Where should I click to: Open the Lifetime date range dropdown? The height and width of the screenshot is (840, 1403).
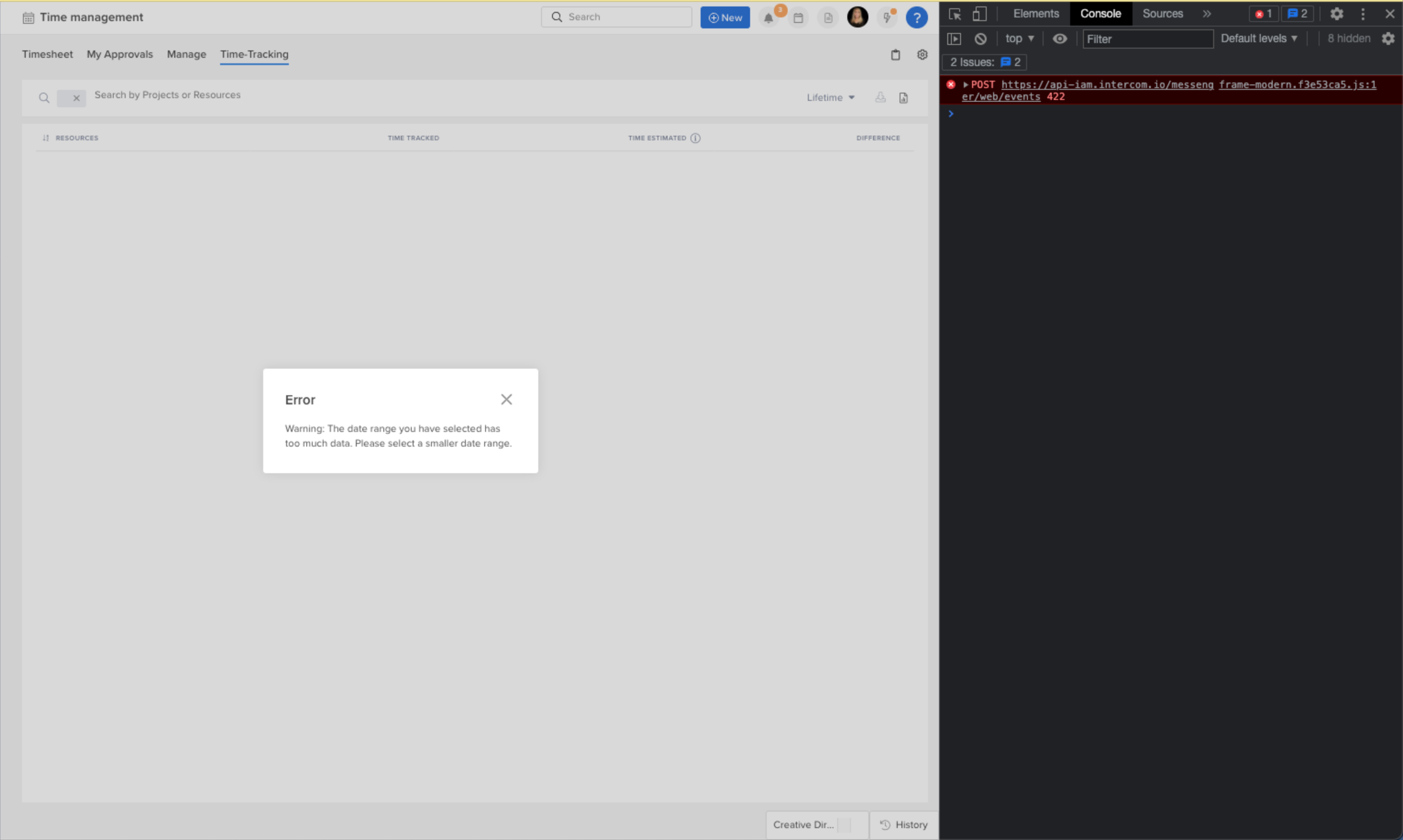830,97
